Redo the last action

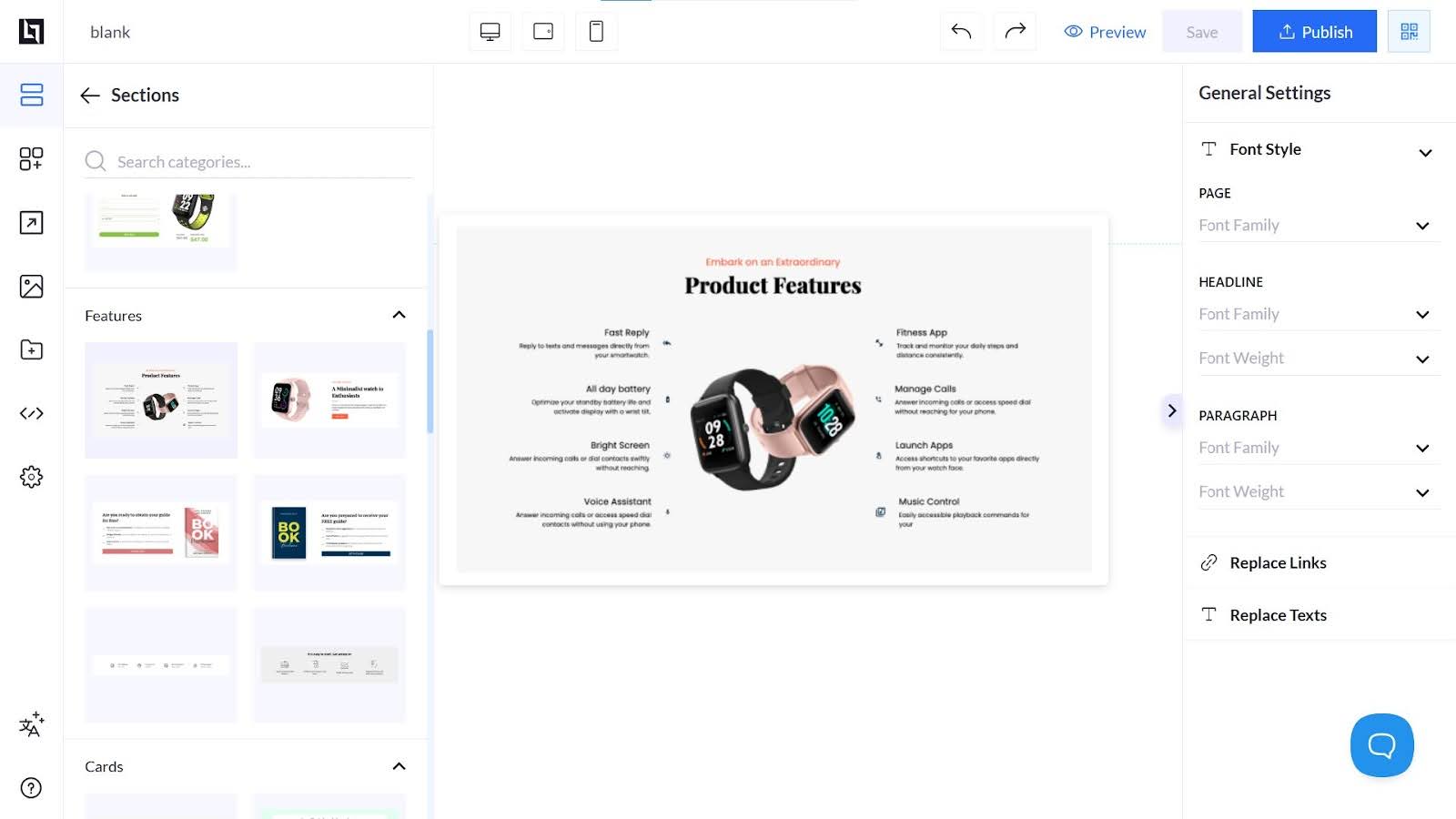coord(1015,32)
